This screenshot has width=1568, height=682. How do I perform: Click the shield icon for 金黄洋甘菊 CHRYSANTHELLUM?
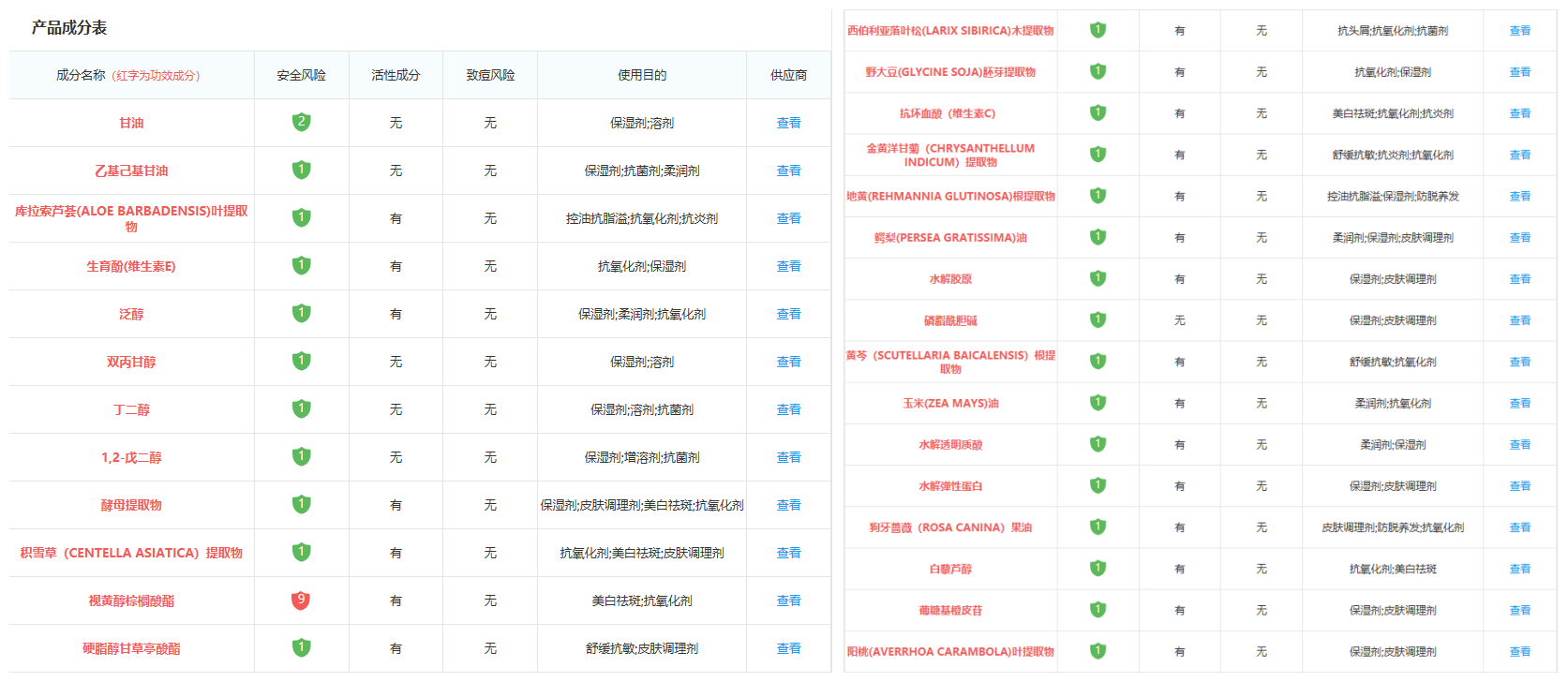(x=1098, y=154)
